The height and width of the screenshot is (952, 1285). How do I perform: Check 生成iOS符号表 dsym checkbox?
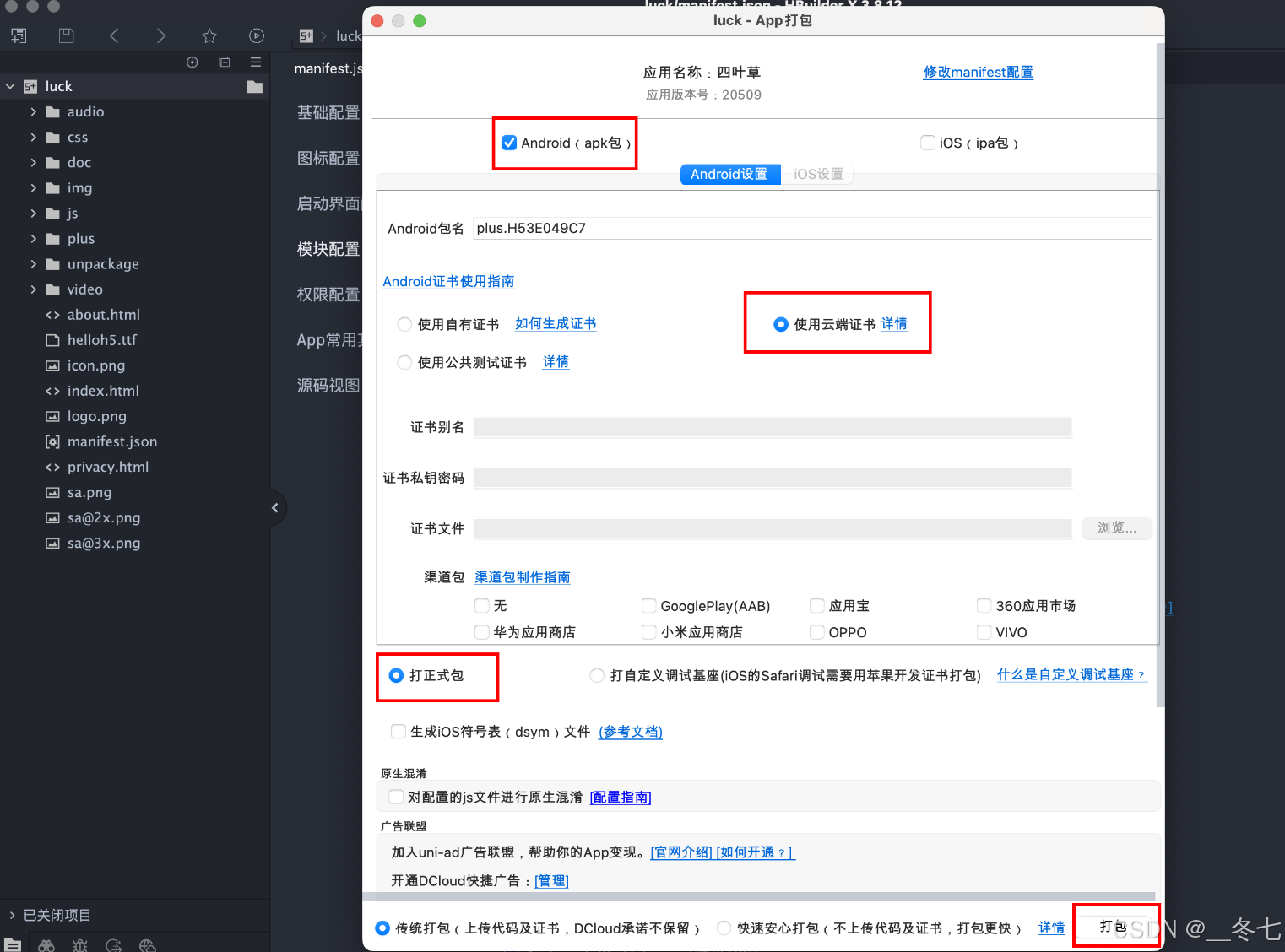399,731
